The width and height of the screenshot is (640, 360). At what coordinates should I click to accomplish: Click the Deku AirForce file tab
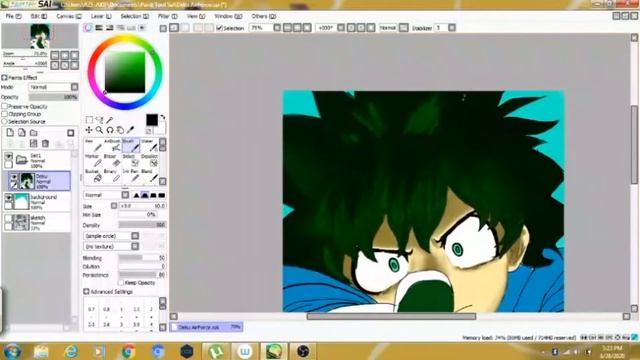206,327
